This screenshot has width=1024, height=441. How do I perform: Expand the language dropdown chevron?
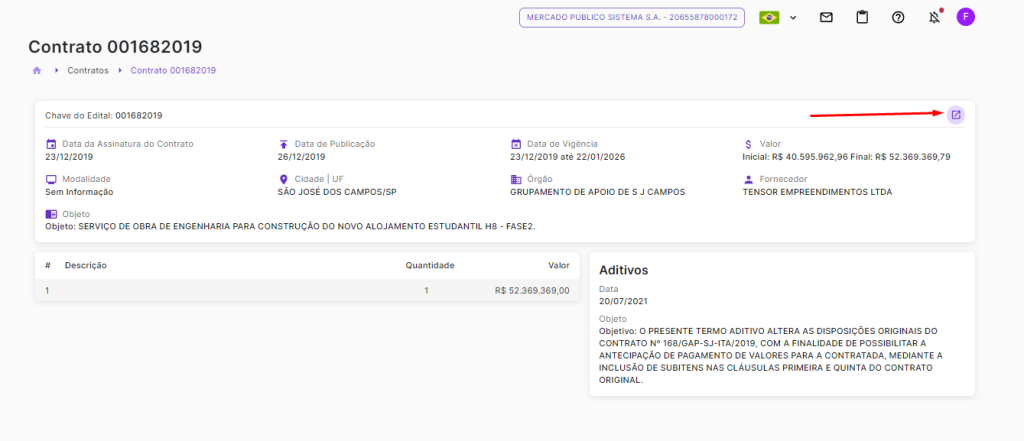791,17
